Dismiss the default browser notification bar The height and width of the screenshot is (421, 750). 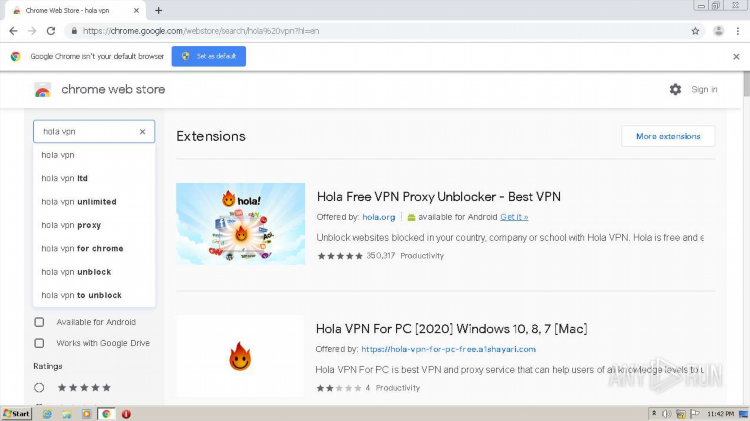[736, 56]
